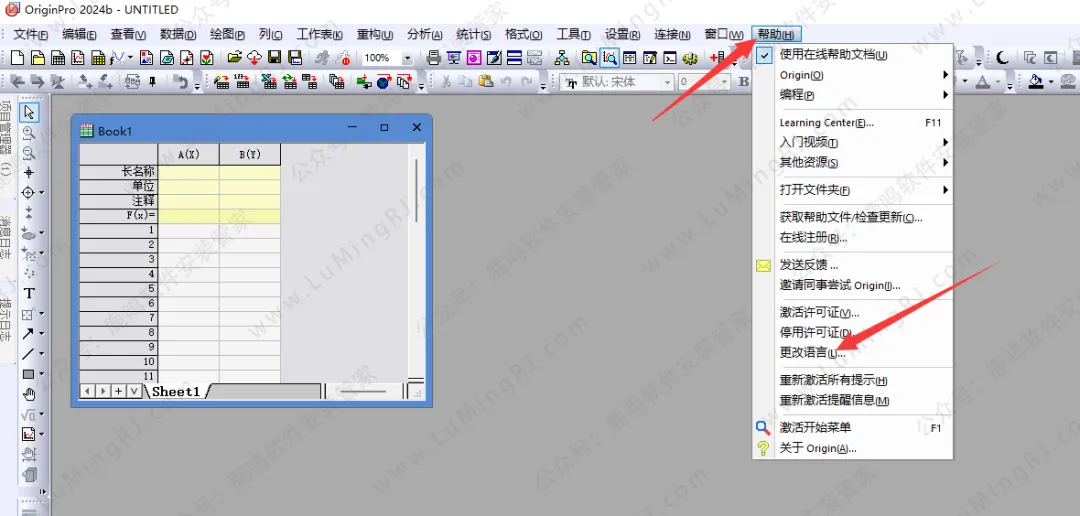Image resolution: width=1080 pixels, height=516 pixels.
Task: Expand the Origin submenu in Help menu
Action: coord(860,75)
